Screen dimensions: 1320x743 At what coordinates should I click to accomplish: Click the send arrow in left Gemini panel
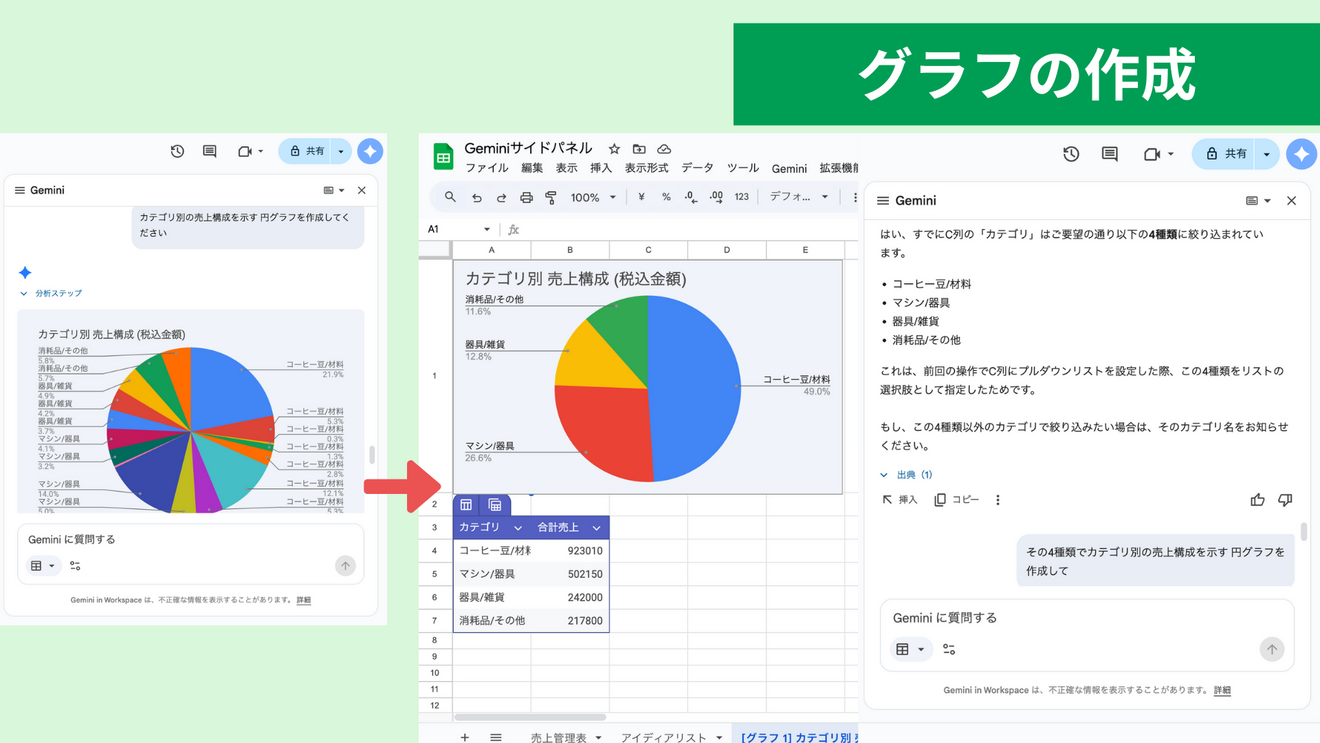[345, 566]
